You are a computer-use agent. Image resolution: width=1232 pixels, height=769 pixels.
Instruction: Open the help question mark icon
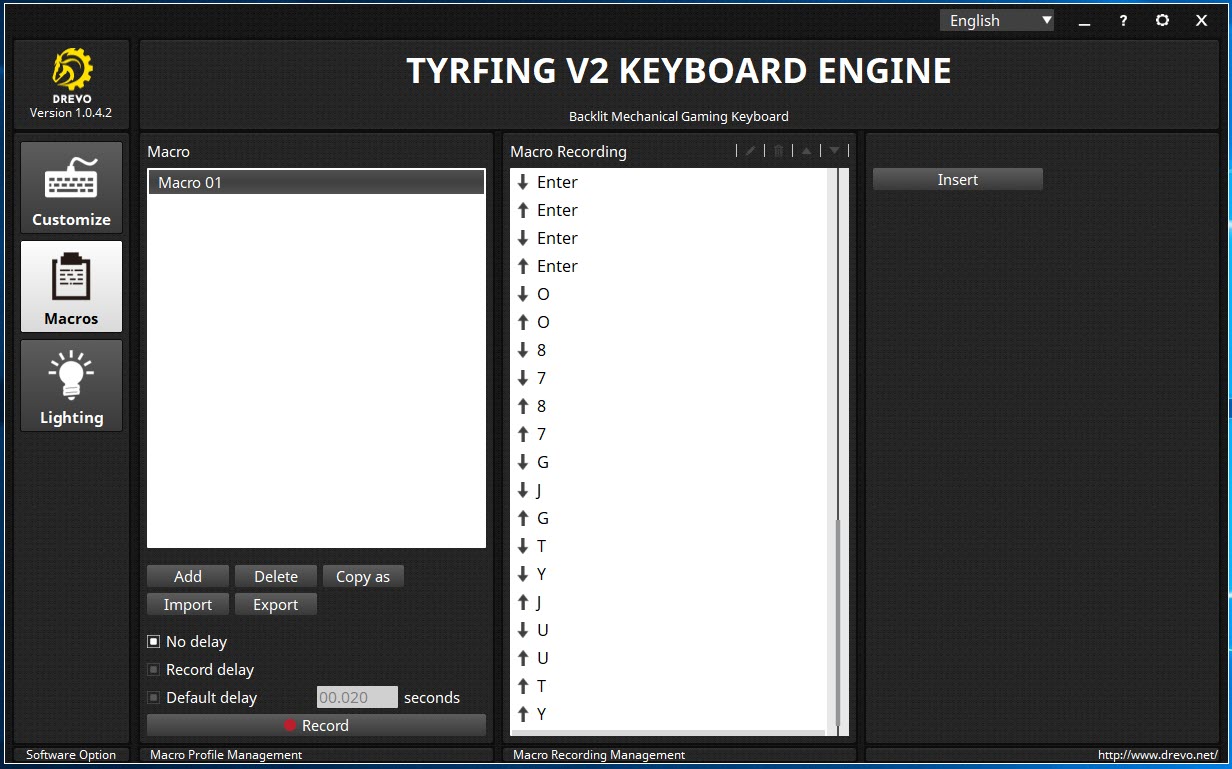coord(1123,20)
